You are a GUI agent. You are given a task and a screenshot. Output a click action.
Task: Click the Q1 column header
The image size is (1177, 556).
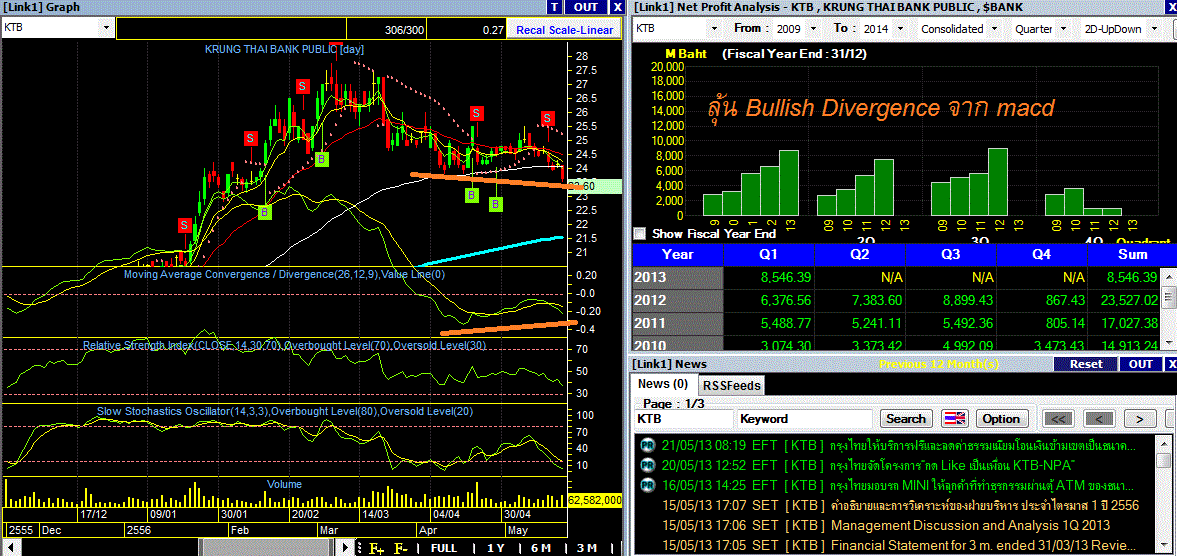[x=769, y=254]
